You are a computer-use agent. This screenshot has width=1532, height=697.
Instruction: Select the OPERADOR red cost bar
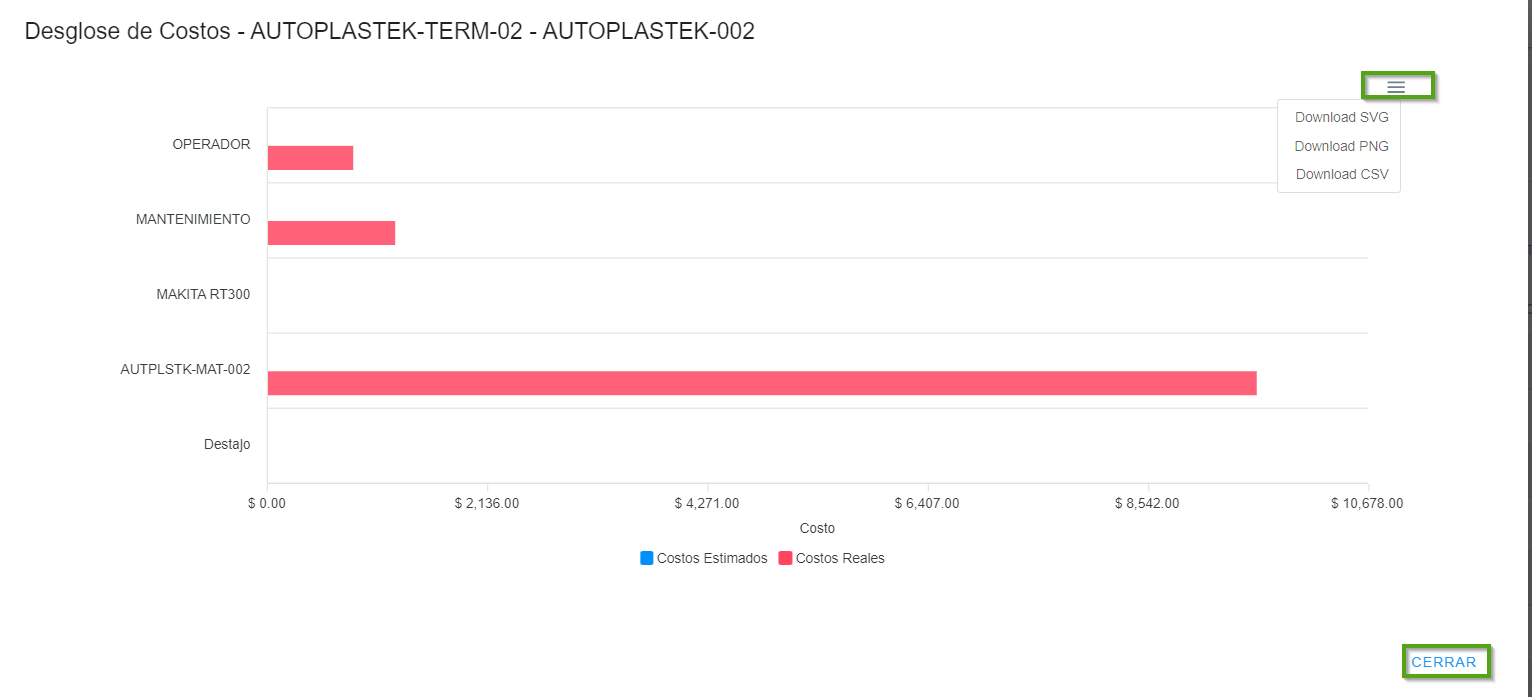(310, 158)
